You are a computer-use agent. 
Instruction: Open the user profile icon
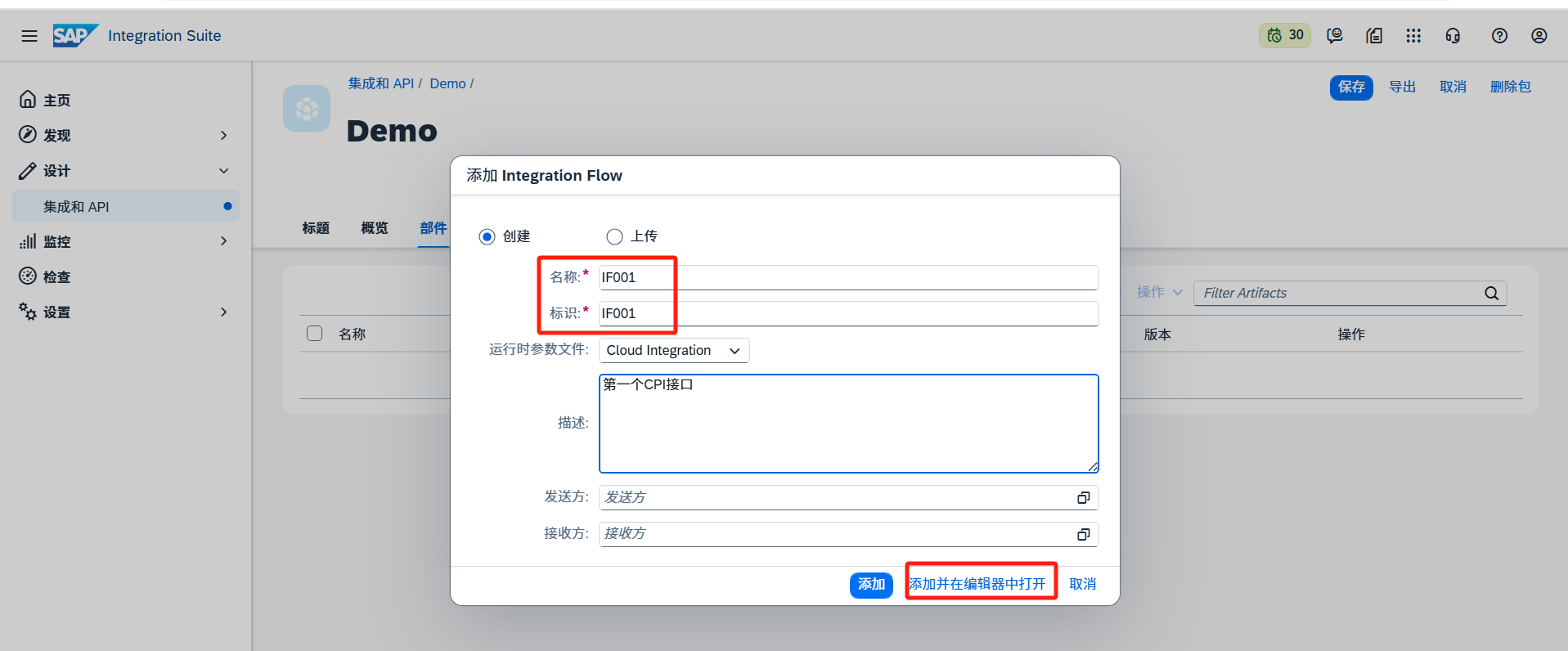(1539, 35)
